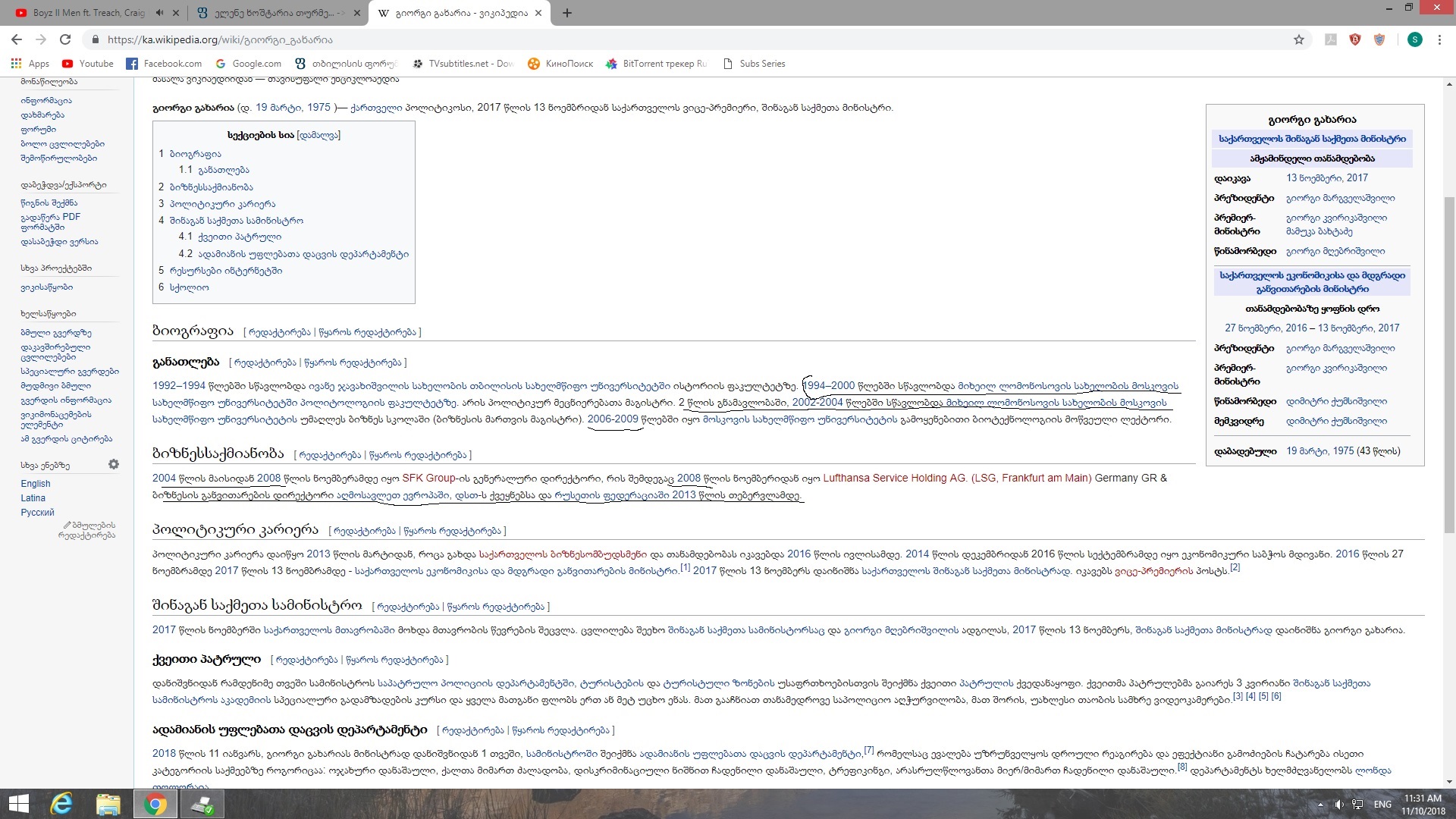
Task: Click the red shield ad-blocker extension
Action: pyautogui.click(x=1355, y=39)
